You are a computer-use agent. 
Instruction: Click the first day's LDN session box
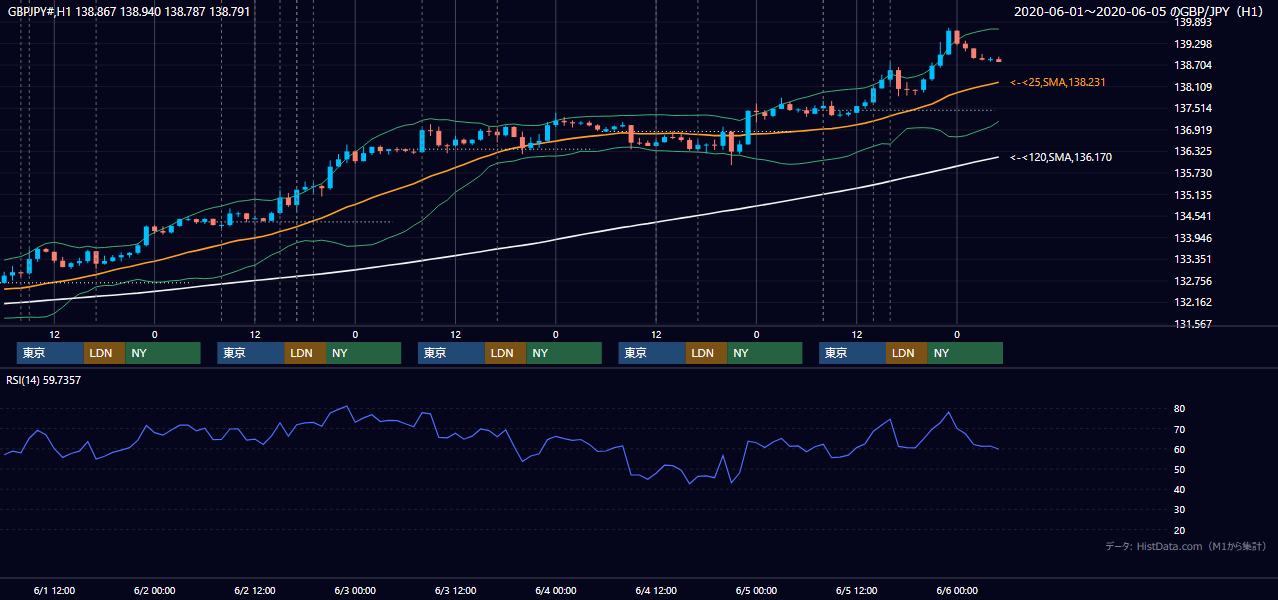pos(104,353)
